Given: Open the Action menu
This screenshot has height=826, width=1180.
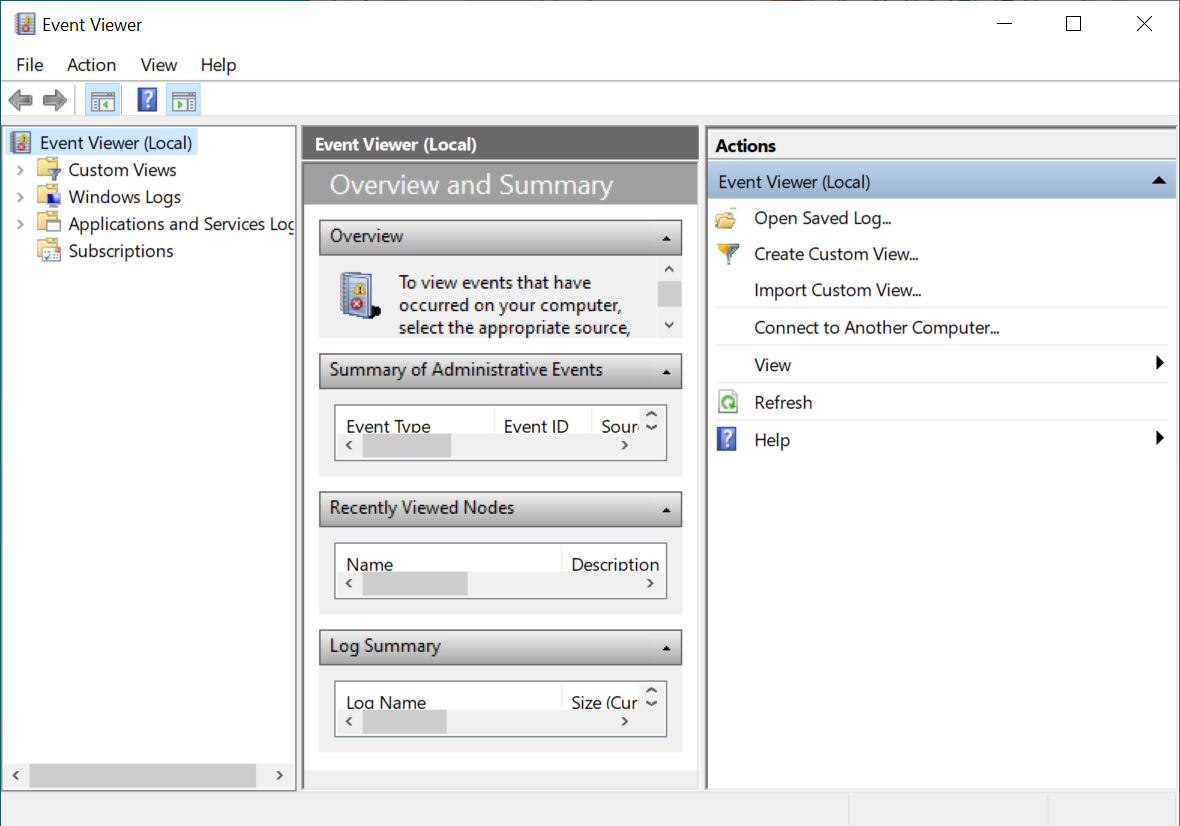Looking at the screenshot, I should coord(91,65).
